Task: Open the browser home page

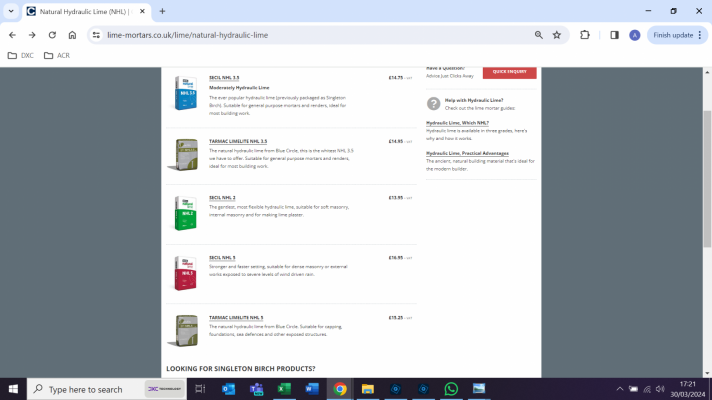Action: coord(72,35)
